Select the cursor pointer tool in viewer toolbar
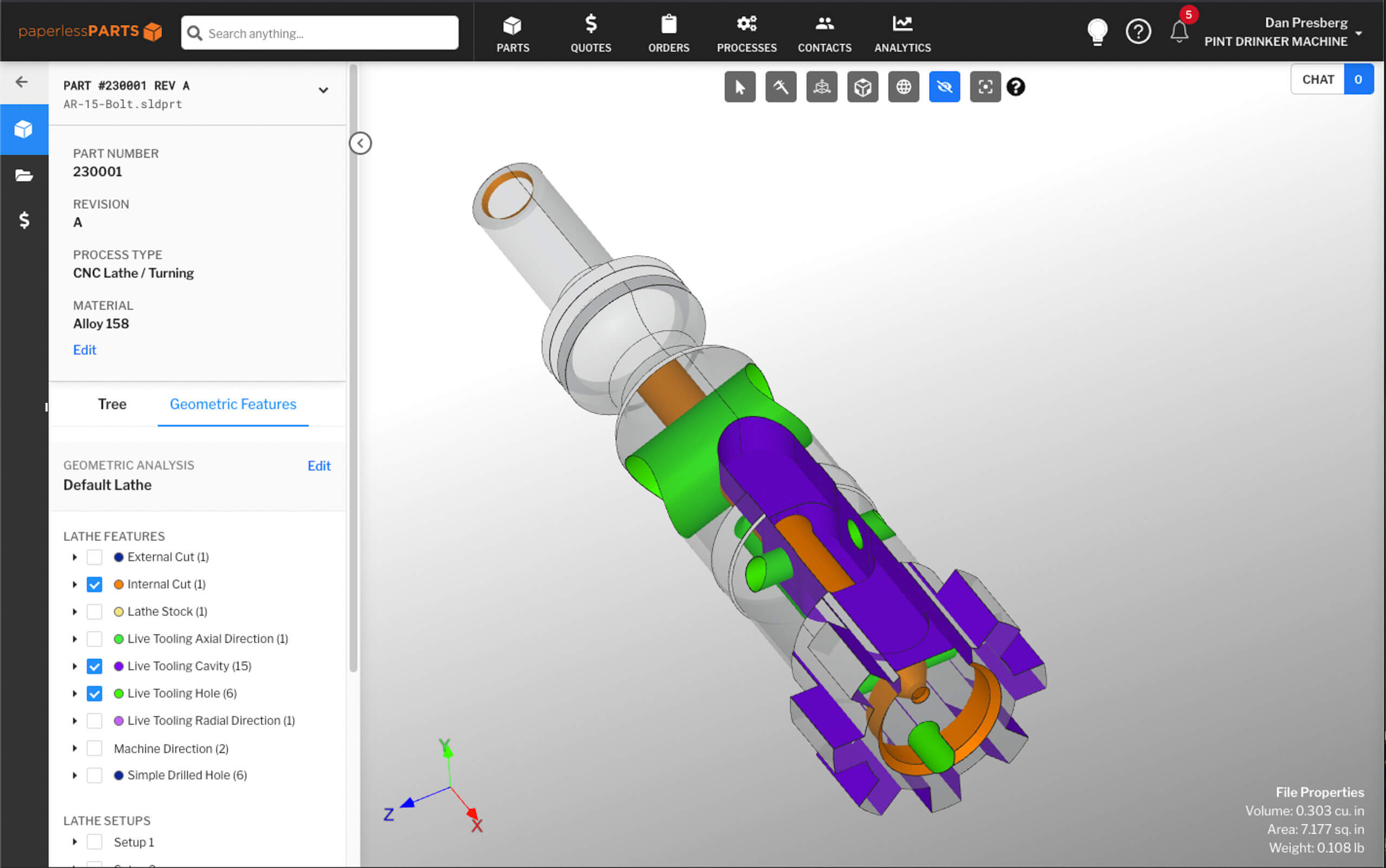 740,87
